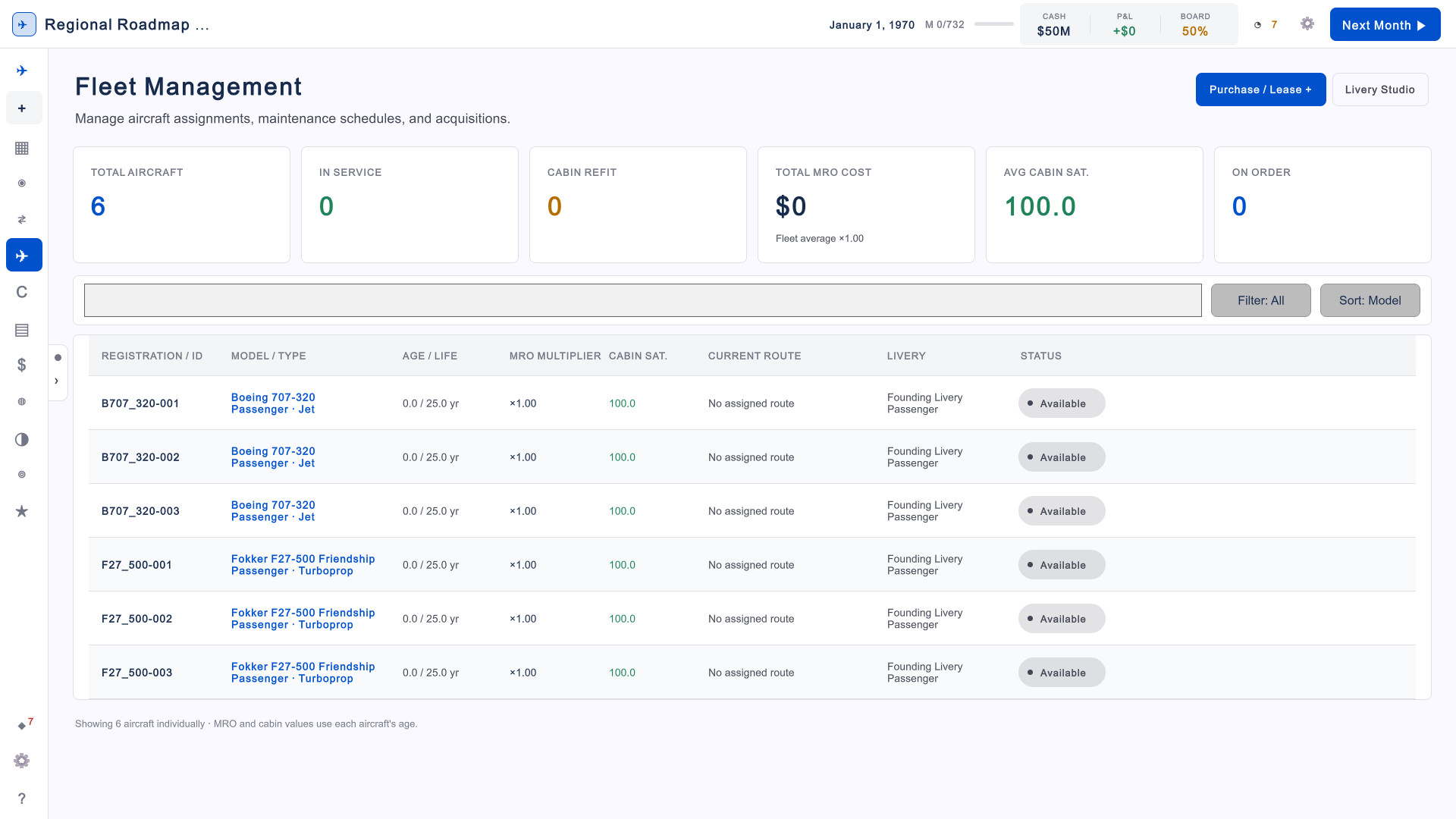Image resolution: width=1456 pixels, height=819 pixels.
Task: Advance with the Next Month button
Action: pyautogui.click(x=1385, y=24)
